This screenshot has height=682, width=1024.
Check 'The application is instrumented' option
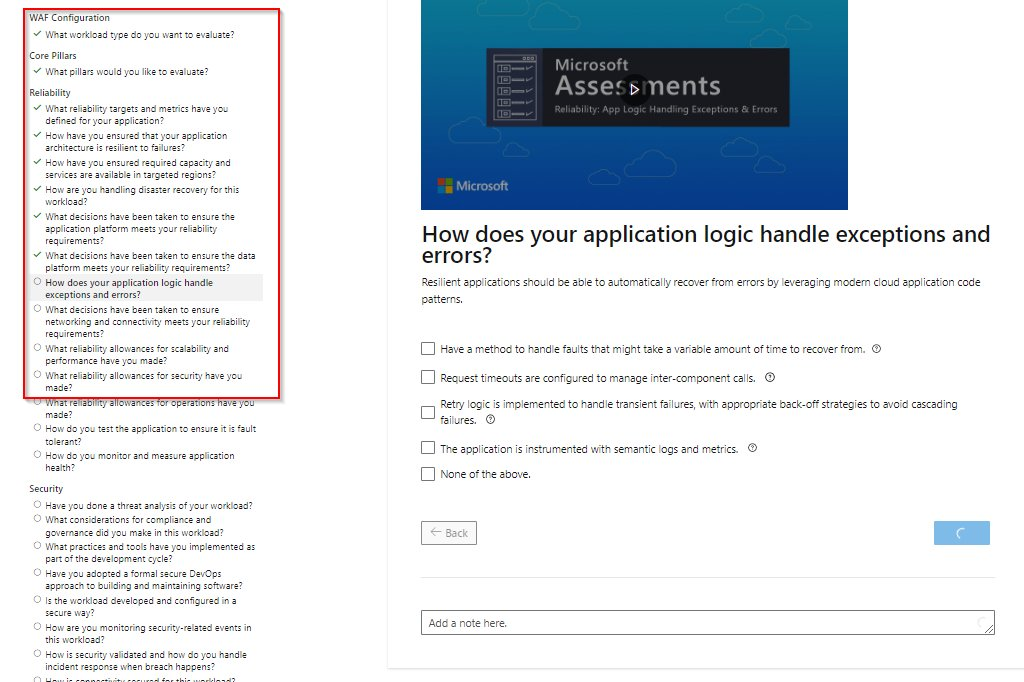point(428,447)
